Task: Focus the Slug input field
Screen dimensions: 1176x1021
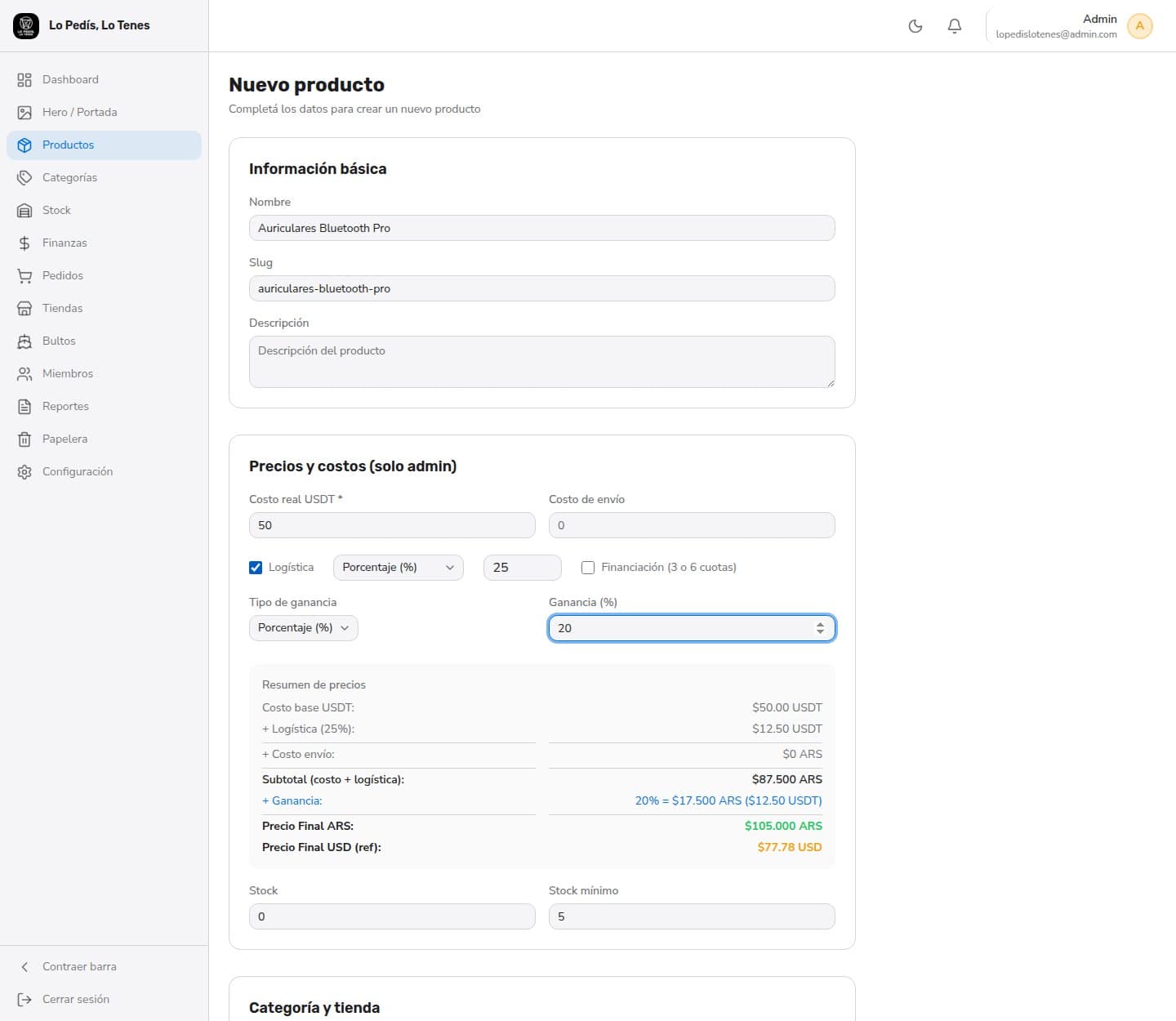Action: pos(542,288)
